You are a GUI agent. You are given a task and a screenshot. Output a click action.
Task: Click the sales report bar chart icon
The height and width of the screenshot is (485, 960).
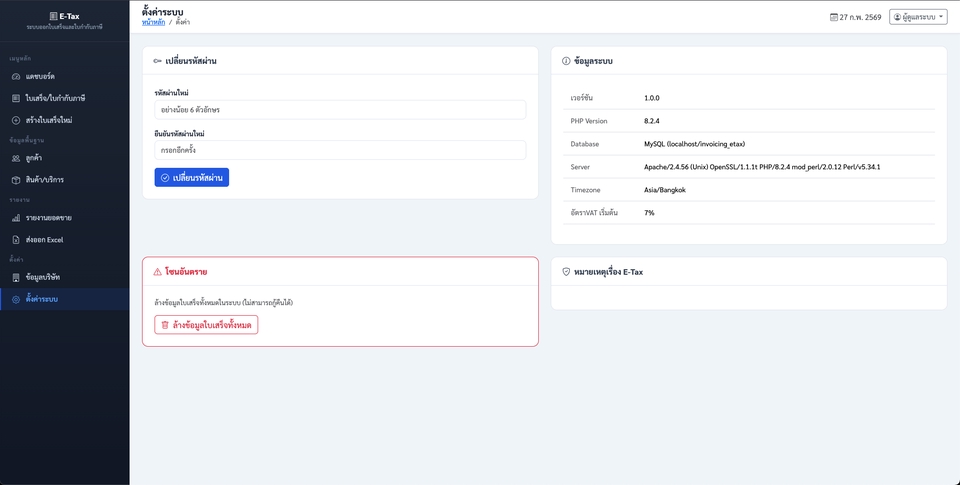click(16, 218)
